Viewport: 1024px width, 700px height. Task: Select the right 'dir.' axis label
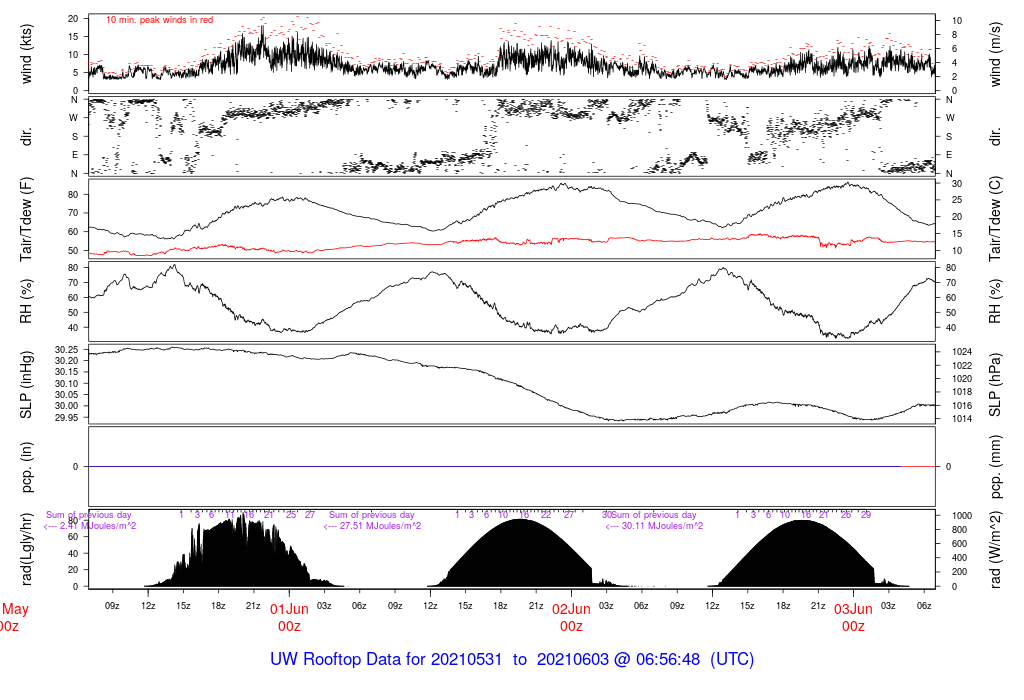coord(995,136)
